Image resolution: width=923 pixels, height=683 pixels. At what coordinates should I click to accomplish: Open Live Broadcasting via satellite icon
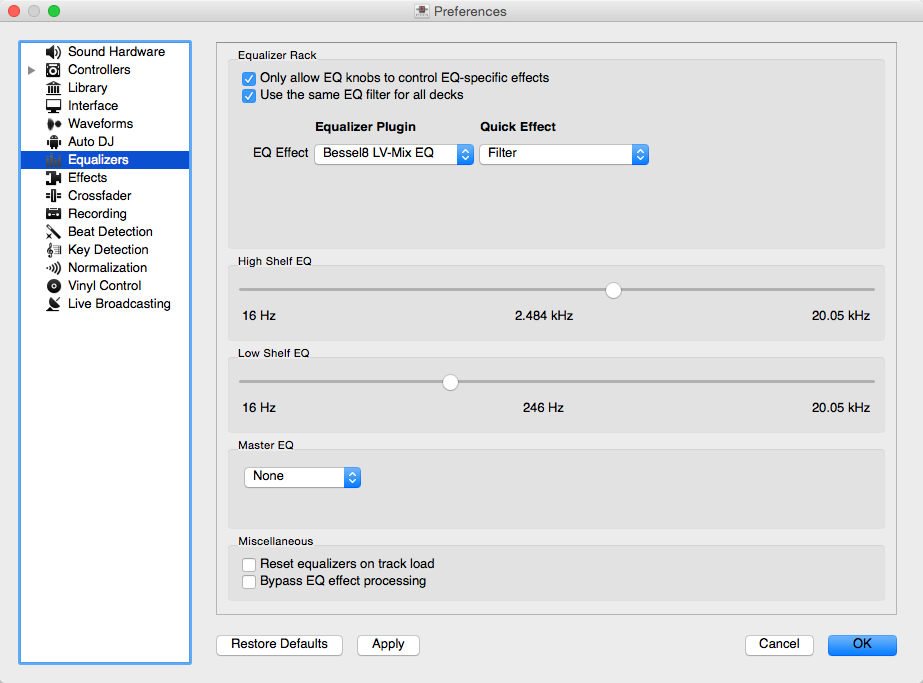point(53,304)
